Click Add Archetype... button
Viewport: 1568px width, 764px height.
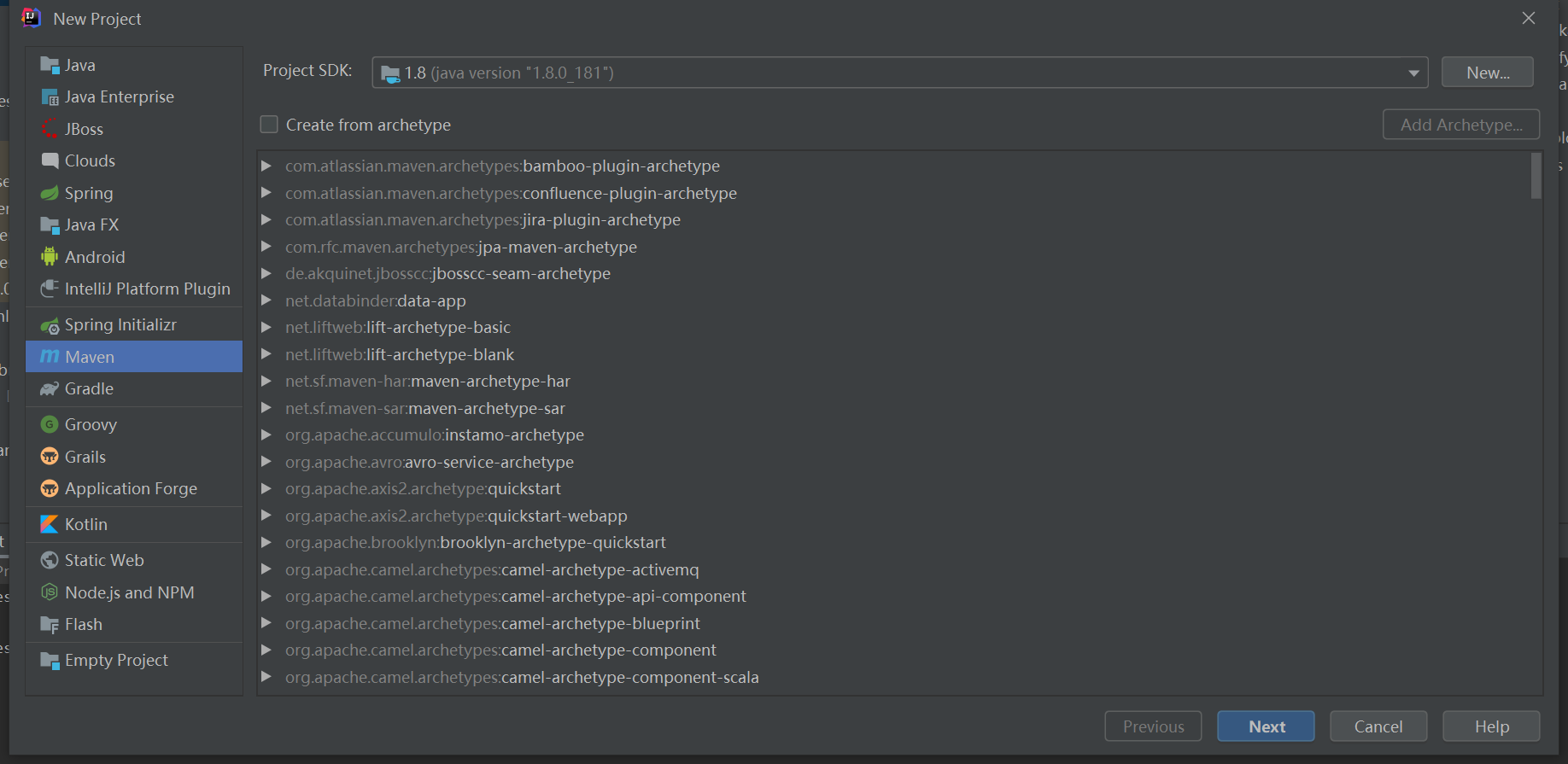click(x=1461, y=125)
